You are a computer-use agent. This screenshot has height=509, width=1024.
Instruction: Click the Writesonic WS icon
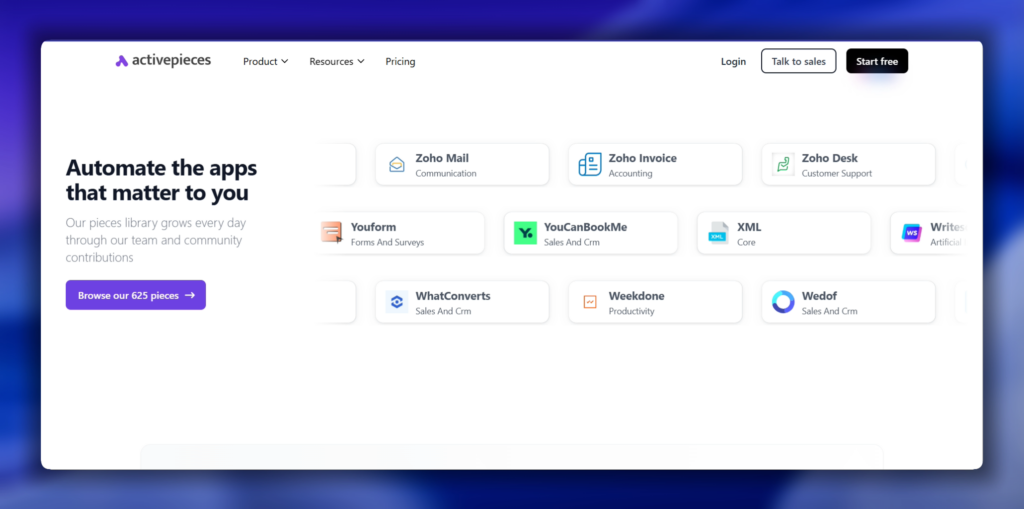[911, 233]
